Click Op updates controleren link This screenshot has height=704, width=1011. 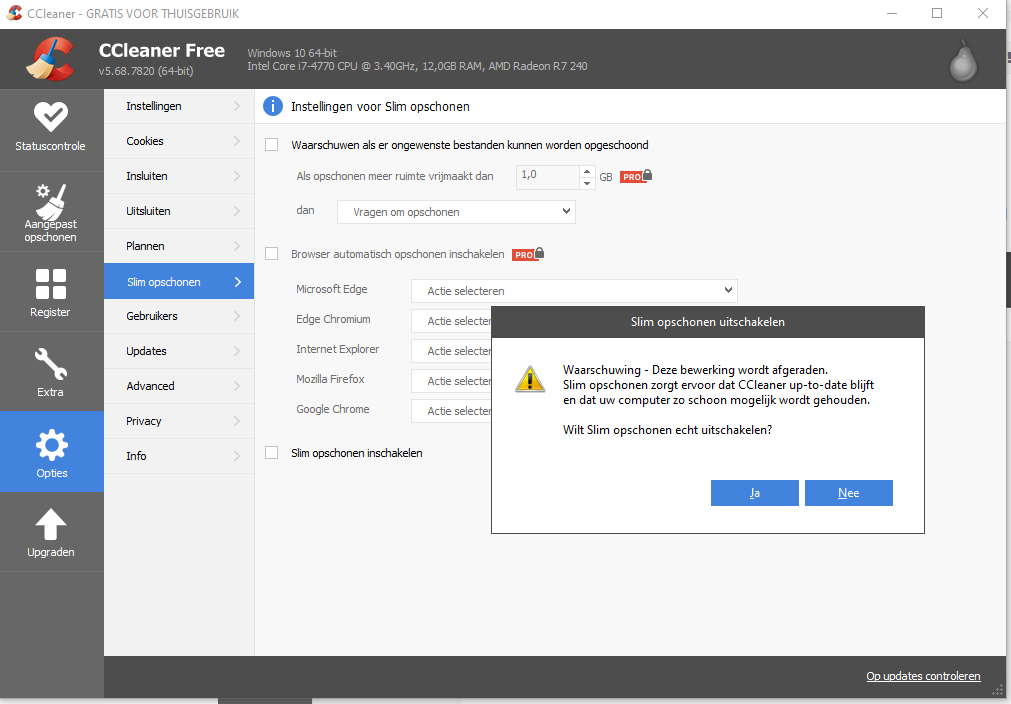coord(923,677)
